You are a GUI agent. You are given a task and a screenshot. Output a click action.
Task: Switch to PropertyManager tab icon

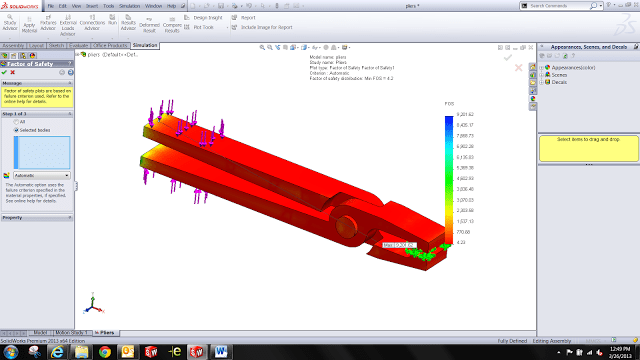tap(13, 56)
